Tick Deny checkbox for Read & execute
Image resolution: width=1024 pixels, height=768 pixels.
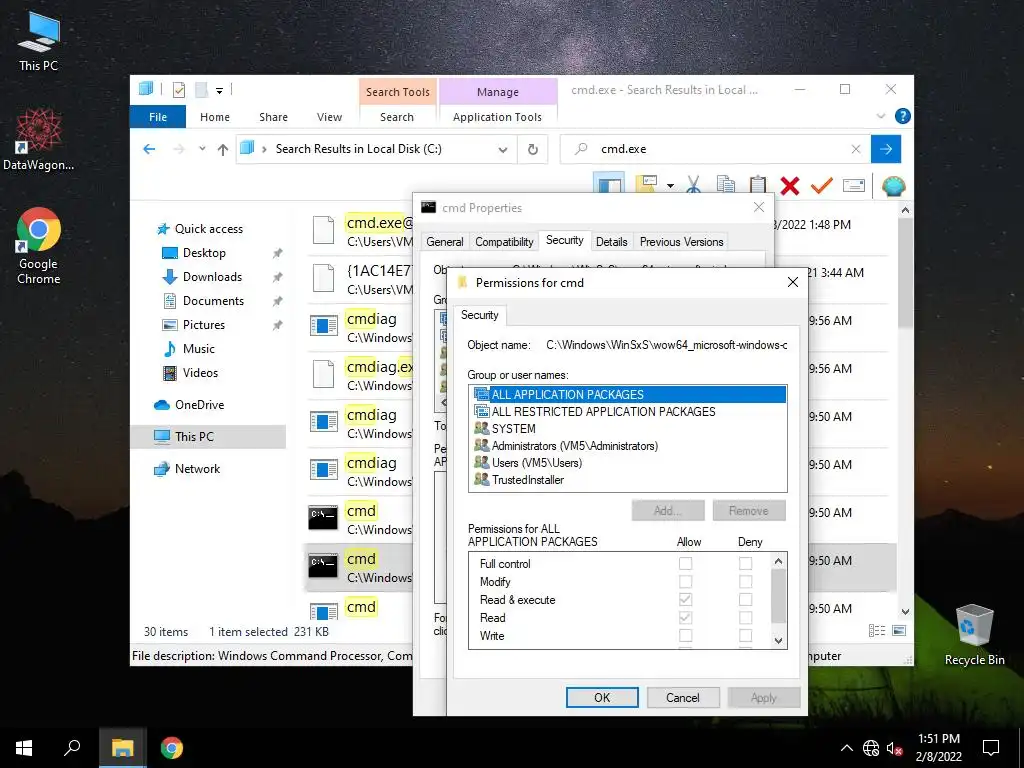tap(745, 600)
